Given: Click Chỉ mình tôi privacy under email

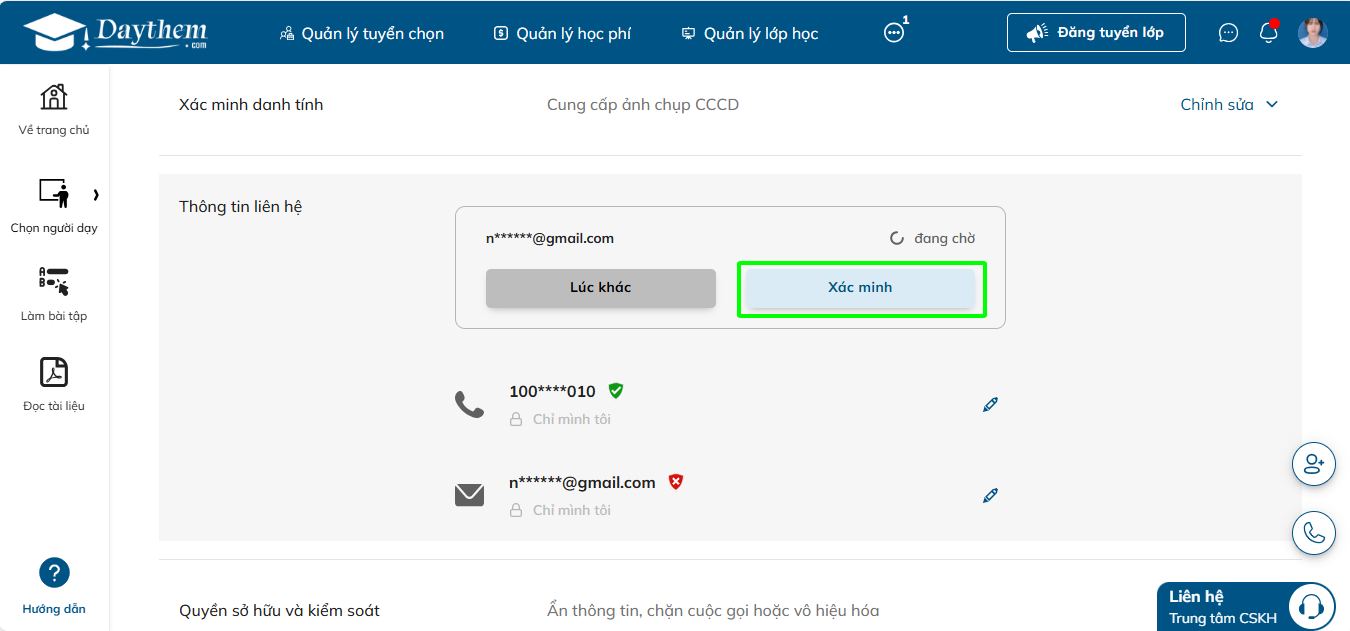Looking at the screenshot, I should click(x=561, y=510).
